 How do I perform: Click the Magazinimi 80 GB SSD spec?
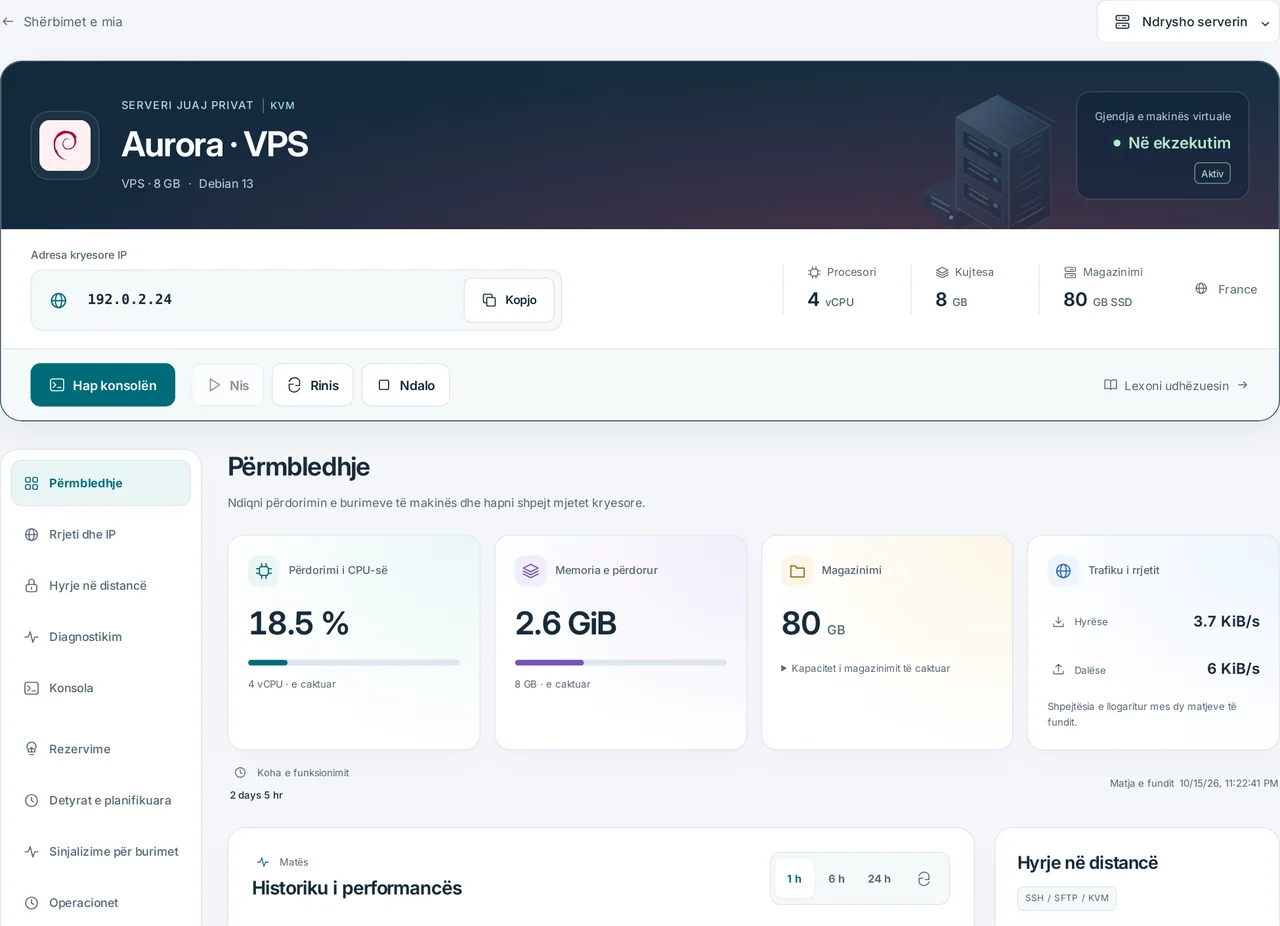1103,288
